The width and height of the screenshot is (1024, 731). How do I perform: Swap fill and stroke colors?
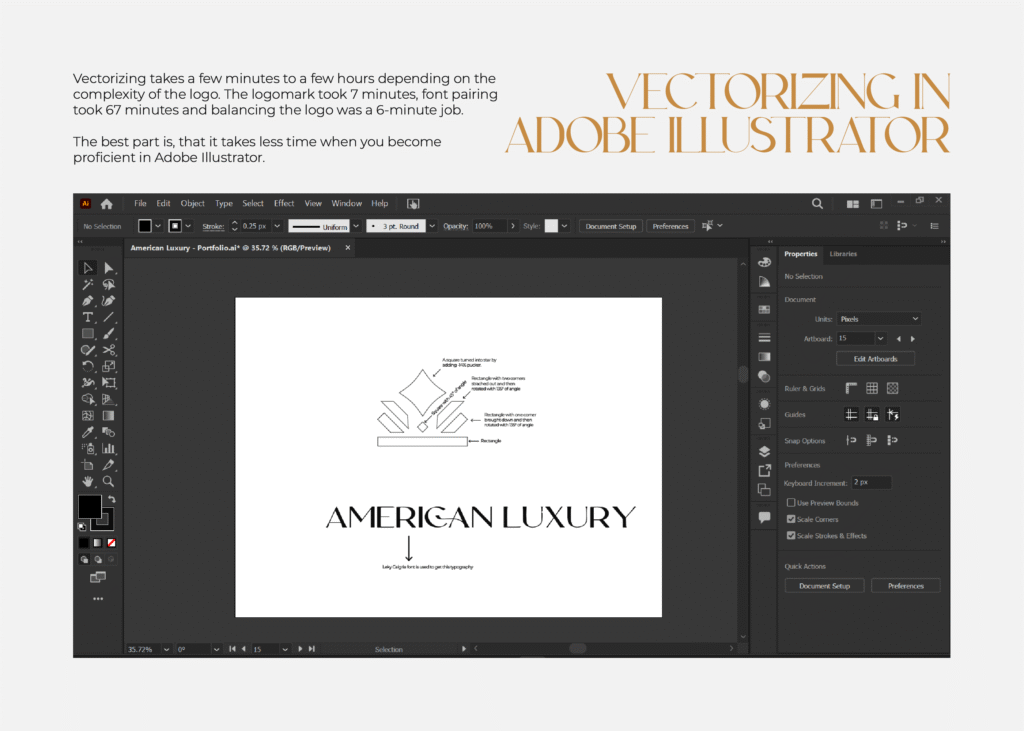[x=112, y=499]
